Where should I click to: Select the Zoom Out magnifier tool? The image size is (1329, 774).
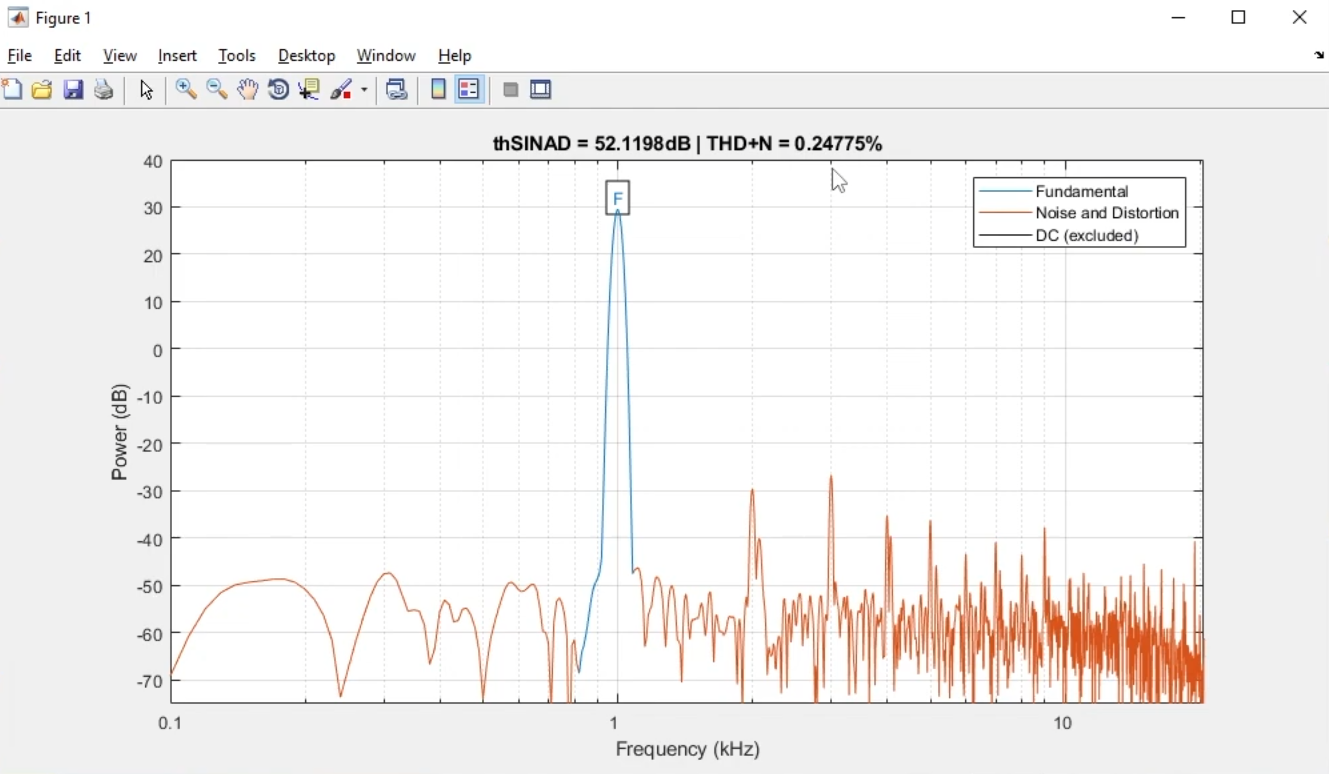point(217,90)
